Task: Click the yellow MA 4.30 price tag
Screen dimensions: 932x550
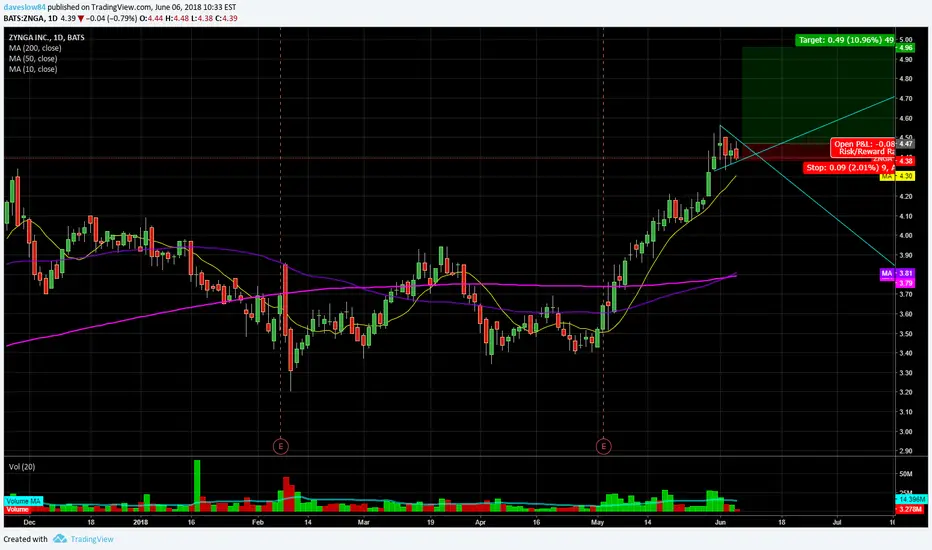Action: (x=898, y=176)
